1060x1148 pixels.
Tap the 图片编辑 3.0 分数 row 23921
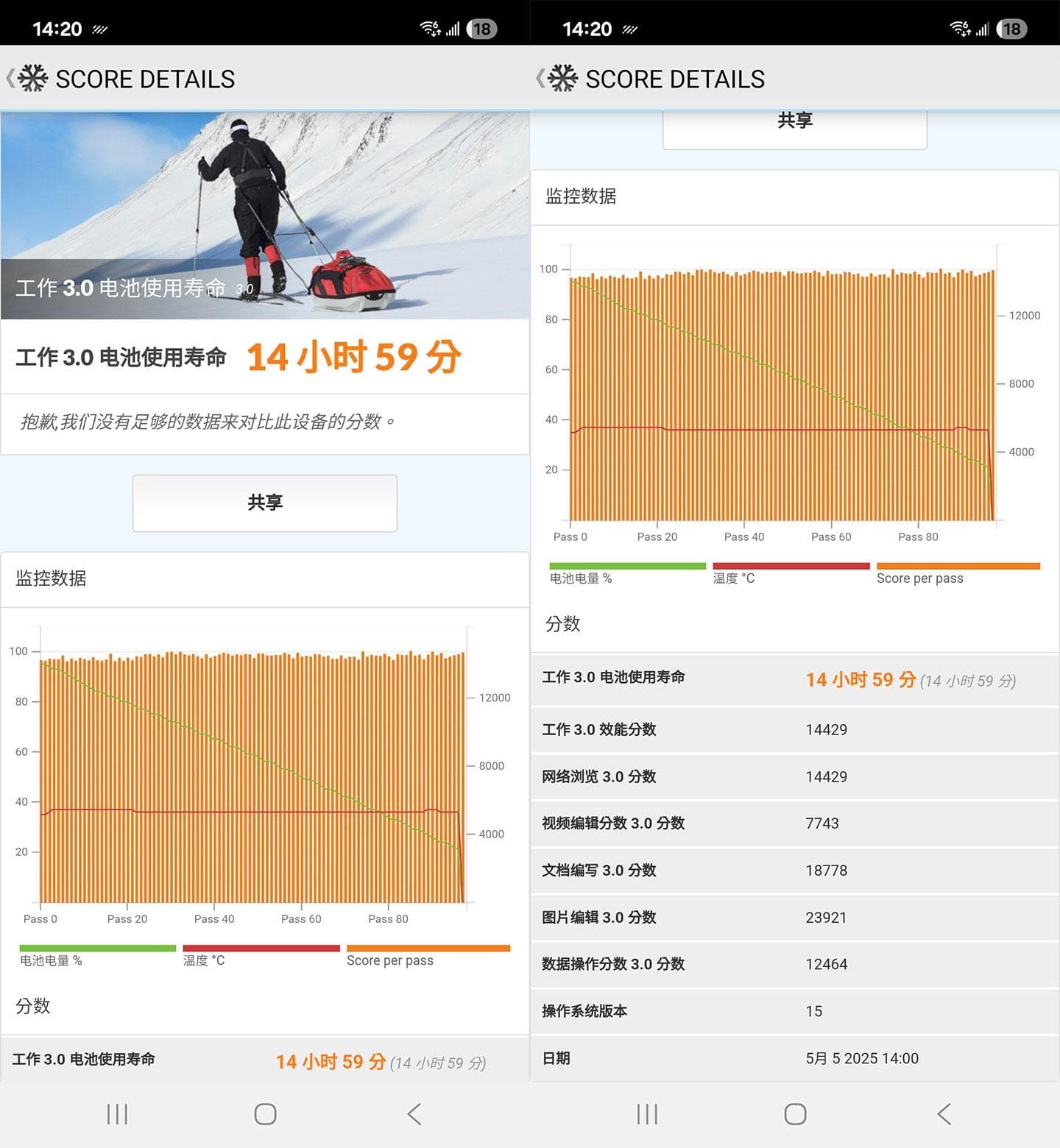pos(795,918)
